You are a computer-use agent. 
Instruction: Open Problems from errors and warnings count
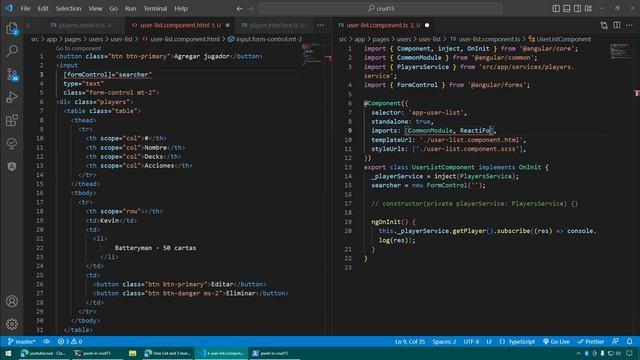pos(70,342)
